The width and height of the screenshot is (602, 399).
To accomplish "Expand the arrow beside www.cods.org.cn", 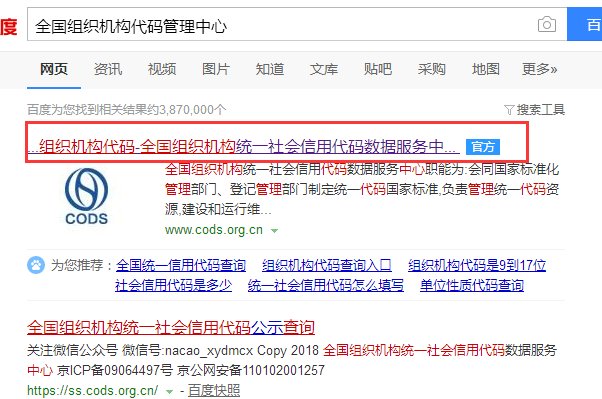I will 274,231.
